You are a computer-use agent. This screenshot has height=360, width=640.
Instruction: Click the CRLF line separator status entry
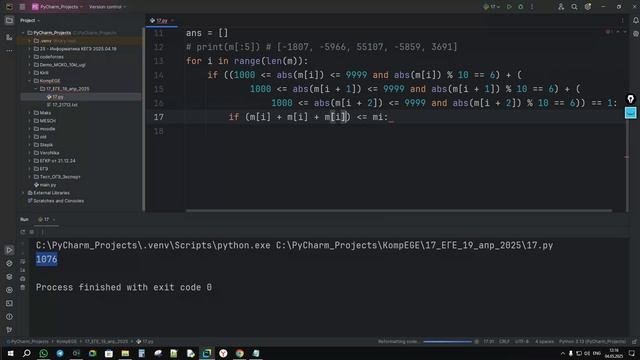[504, 341]
